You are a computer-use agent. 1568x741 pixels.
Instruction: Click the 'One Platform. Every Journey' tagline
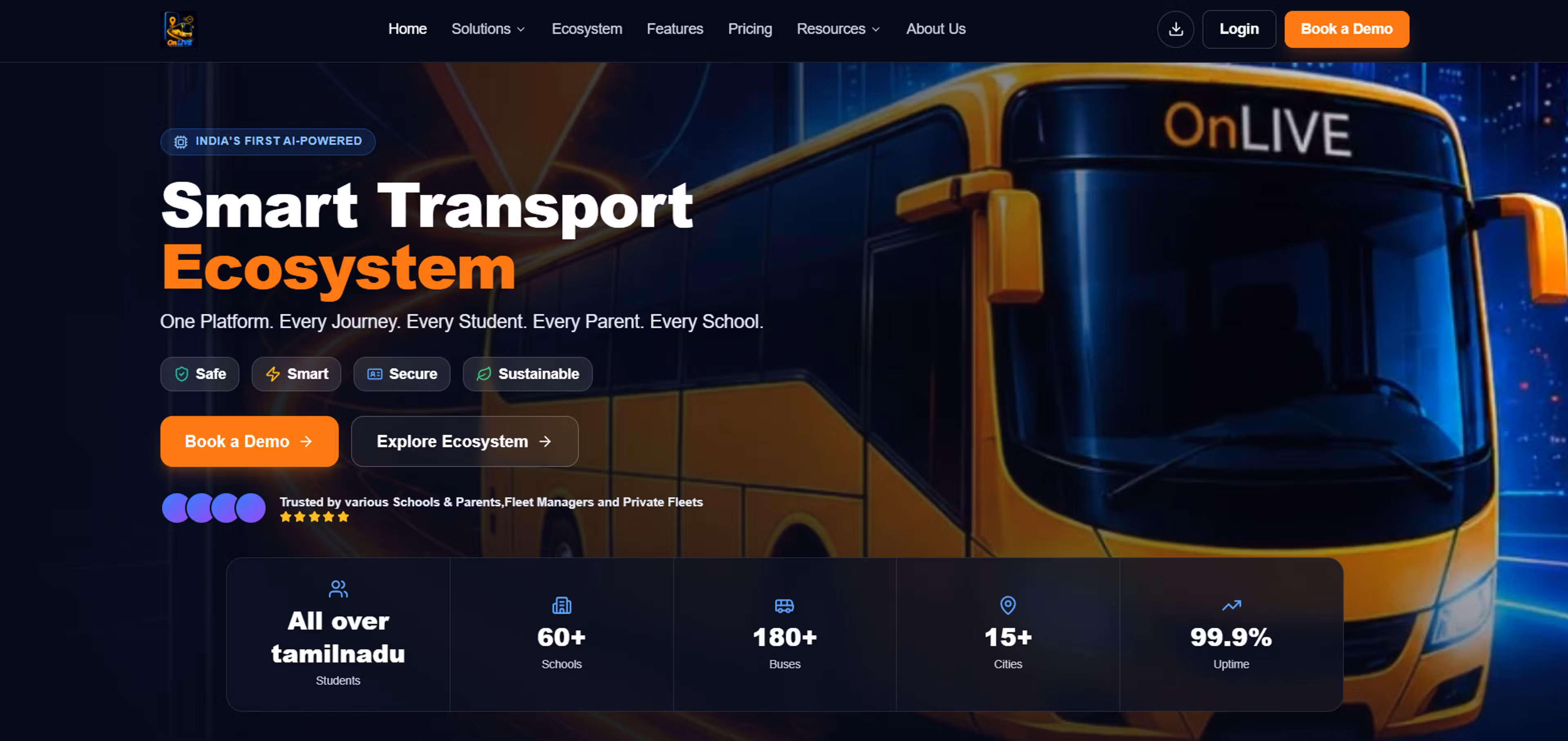click(x=461, y=321)
